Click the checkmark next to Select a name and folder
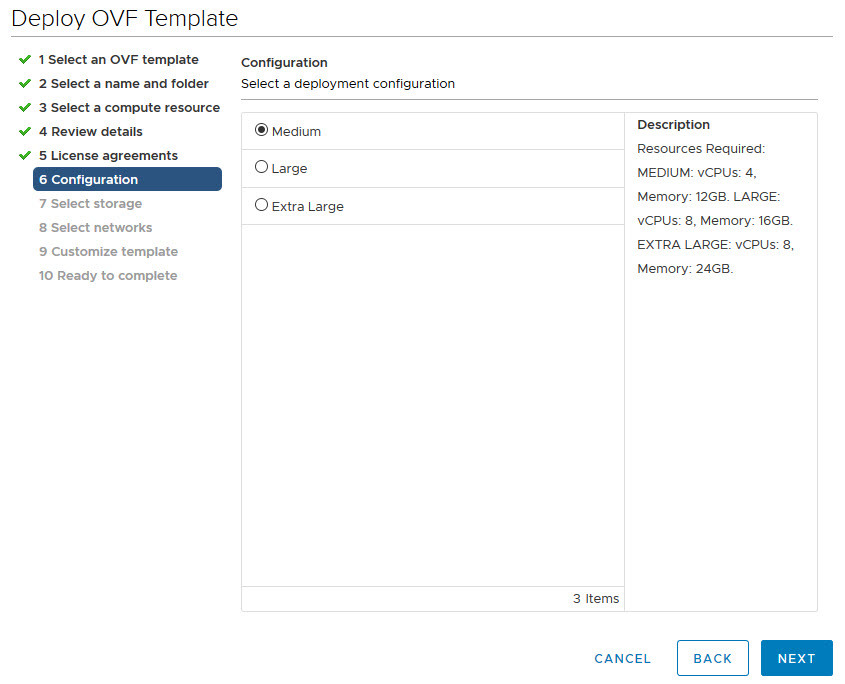 click(x=25, y=84)
